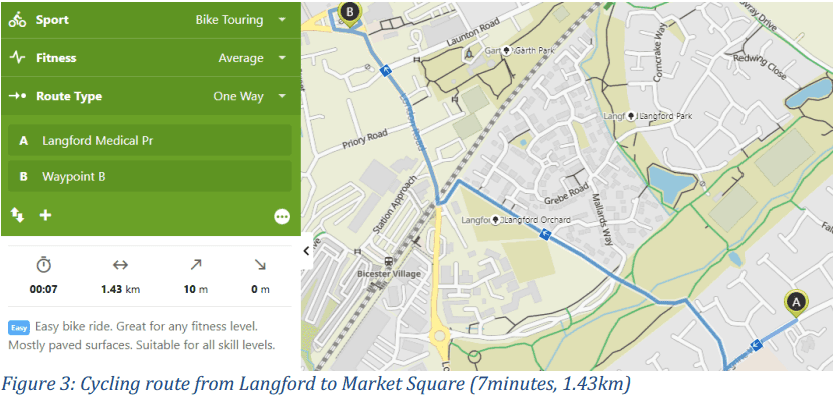The width and height of the screenshot is (840, 412).
Task: Click the uphill elevation arrow icon
Action: (x=196, y=264)
